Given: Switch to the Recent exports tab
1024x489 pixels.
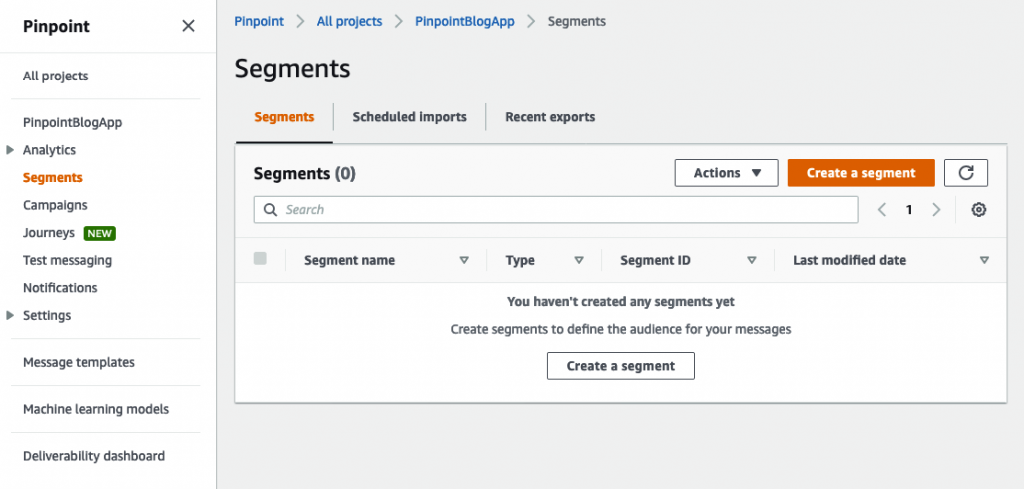Looking at the screenshot, I should [550, 117].
